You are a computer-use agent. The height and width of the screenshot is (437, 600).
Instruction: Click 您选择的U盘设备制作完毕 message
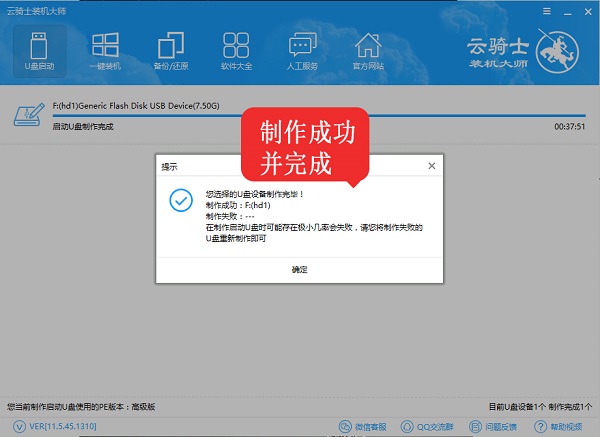(254, 194)
